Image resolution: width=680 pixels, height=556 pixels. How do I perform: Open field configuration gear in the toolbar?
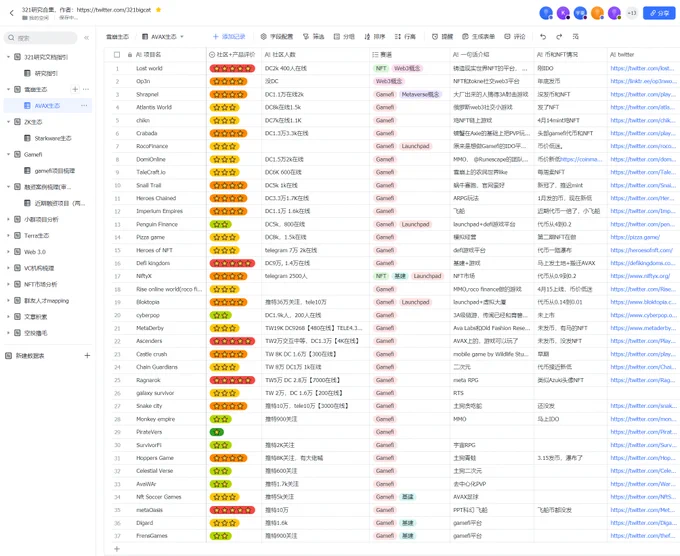pos(277,36)
